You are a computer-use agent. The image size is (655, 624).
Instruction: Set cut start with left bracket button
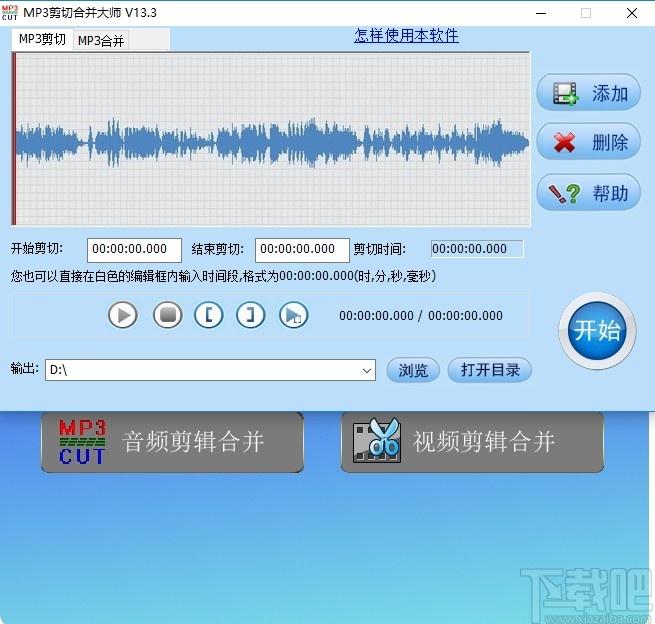point(208,315)
